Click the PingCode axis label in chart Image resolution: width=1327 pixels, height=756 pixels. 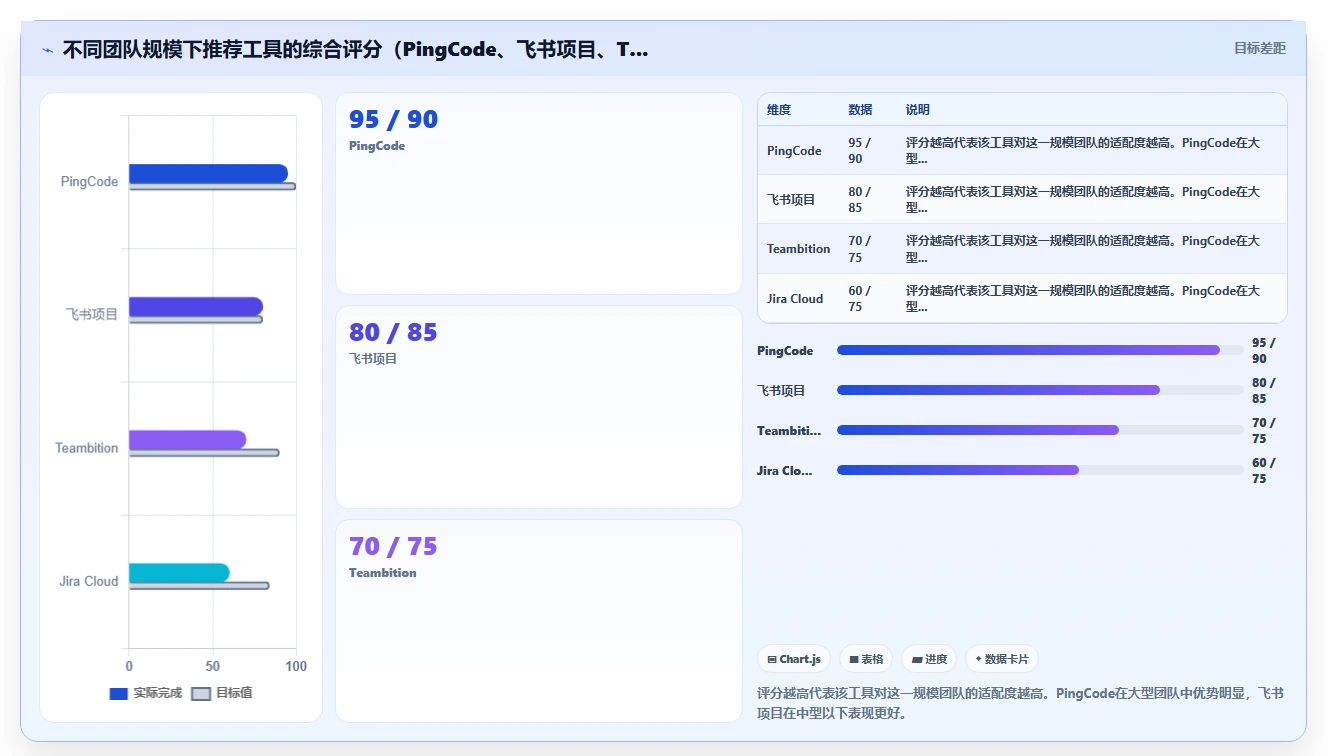pos(89,182)
